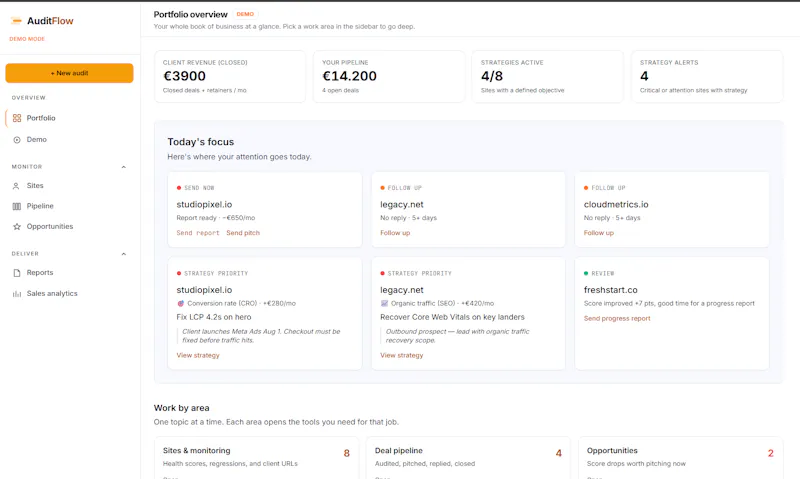
Task: Click the Pipeline columns icon
Action: pos(17,207)
